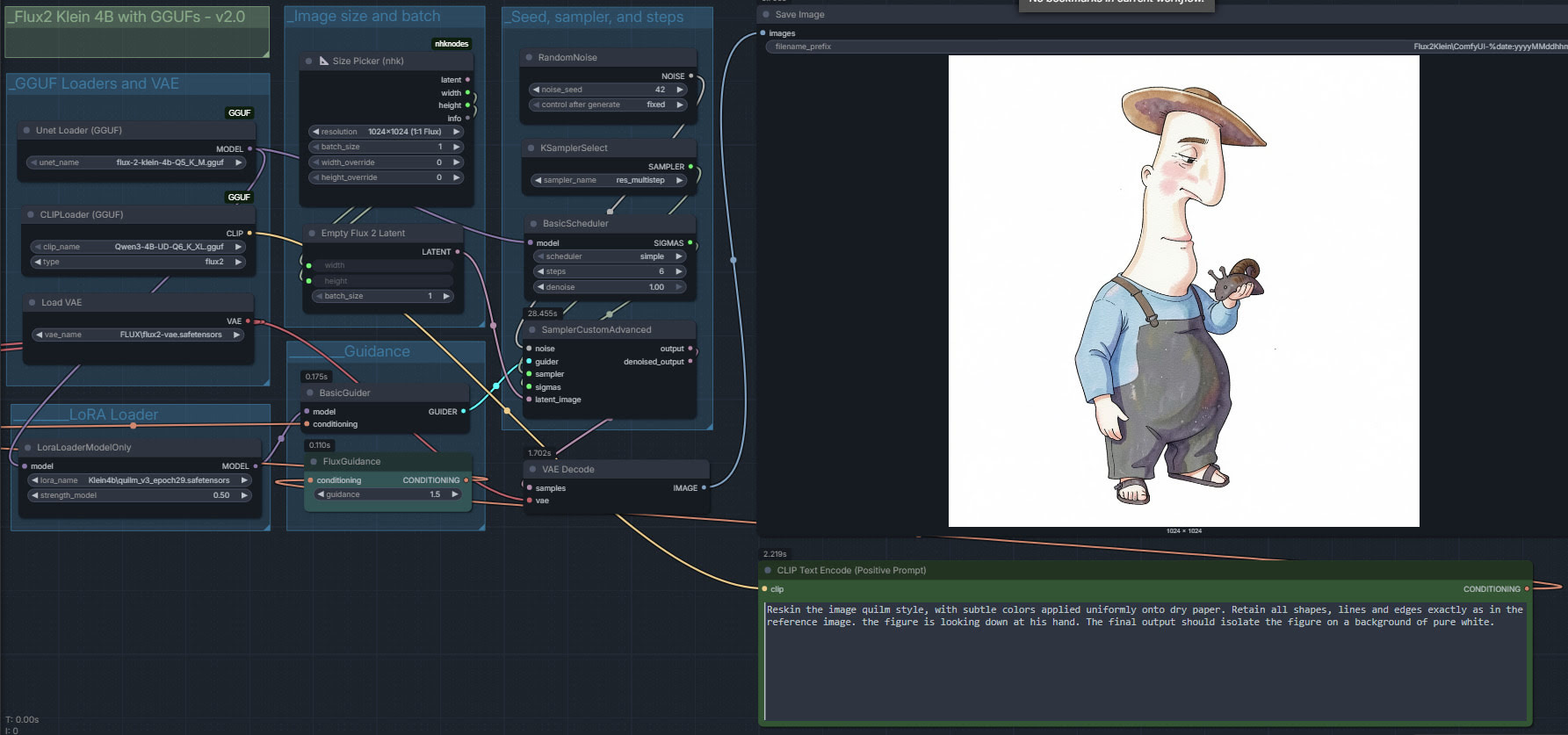This screenshot has width=1568, height=735.
Task: Decrease steps value with left arrow
Action: click(x=540, y=272)
